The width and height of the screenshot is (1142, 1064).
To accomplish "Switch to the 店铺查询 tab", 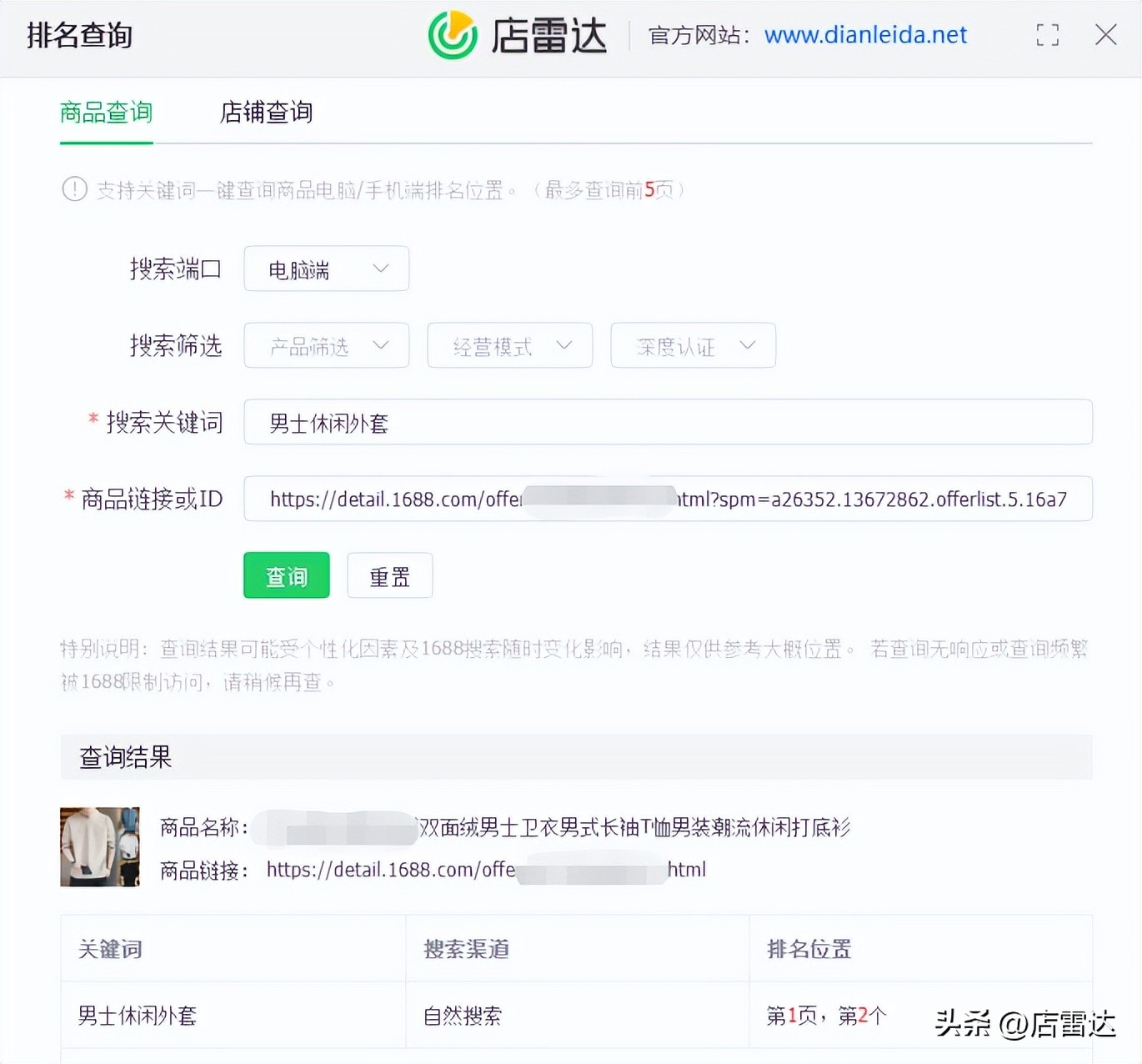I will click(x=265, y=113).
